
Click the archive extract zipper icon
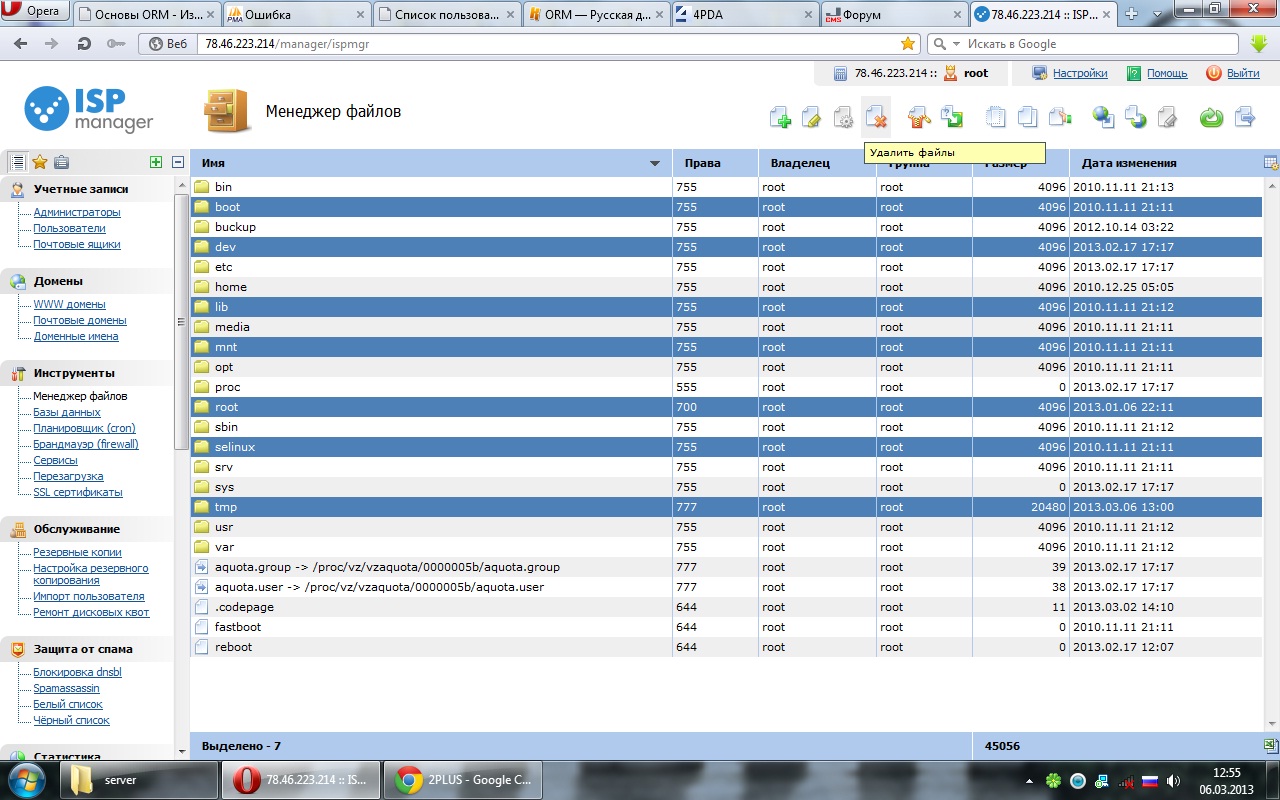[919, 118]
